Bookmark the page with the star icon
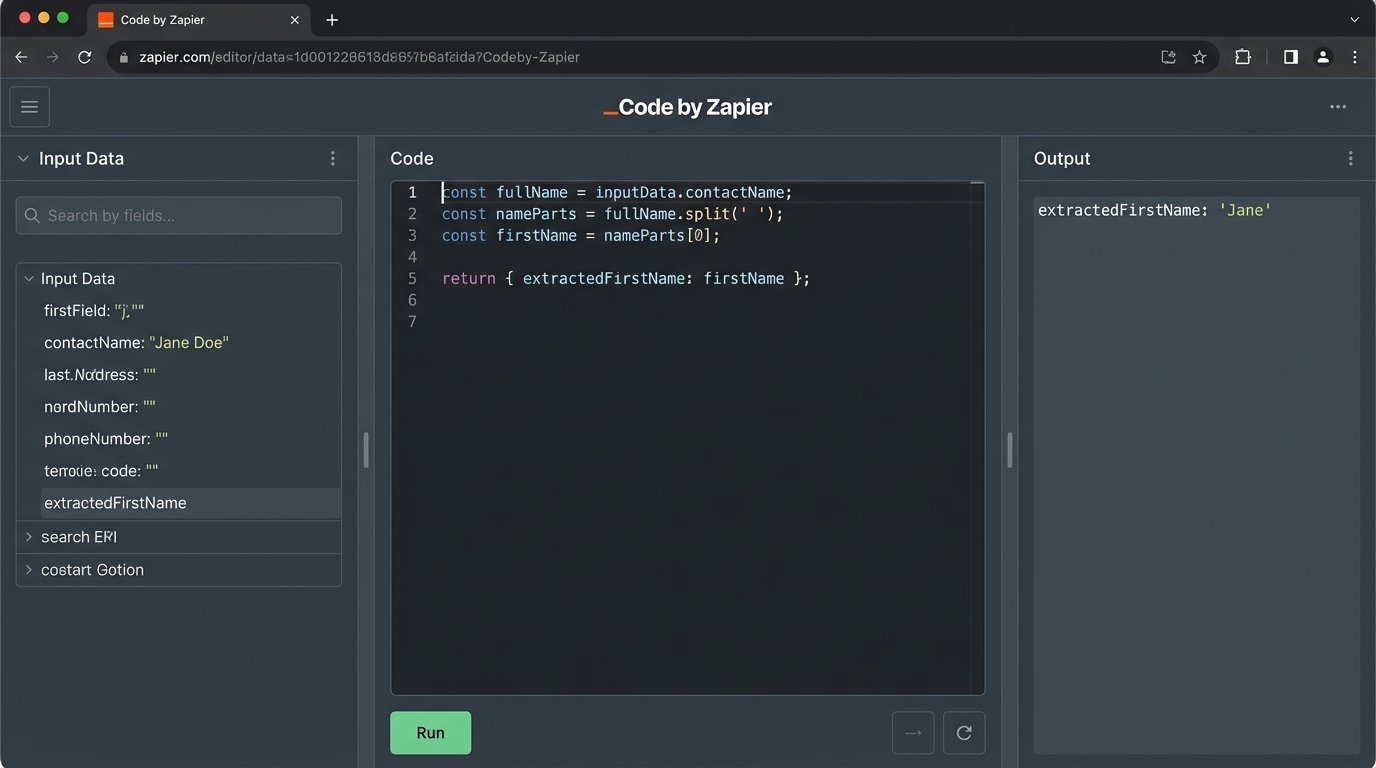 [1199, 57]
